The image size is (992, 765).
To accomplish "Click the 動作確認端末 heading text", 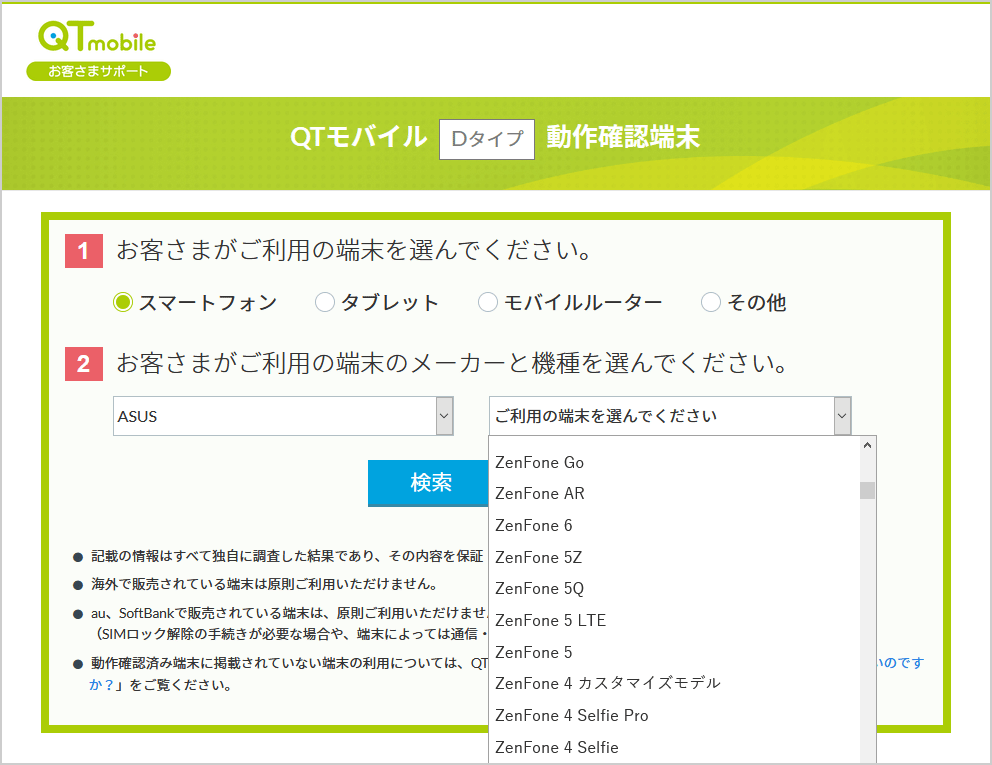I will [x=623, y=137].
